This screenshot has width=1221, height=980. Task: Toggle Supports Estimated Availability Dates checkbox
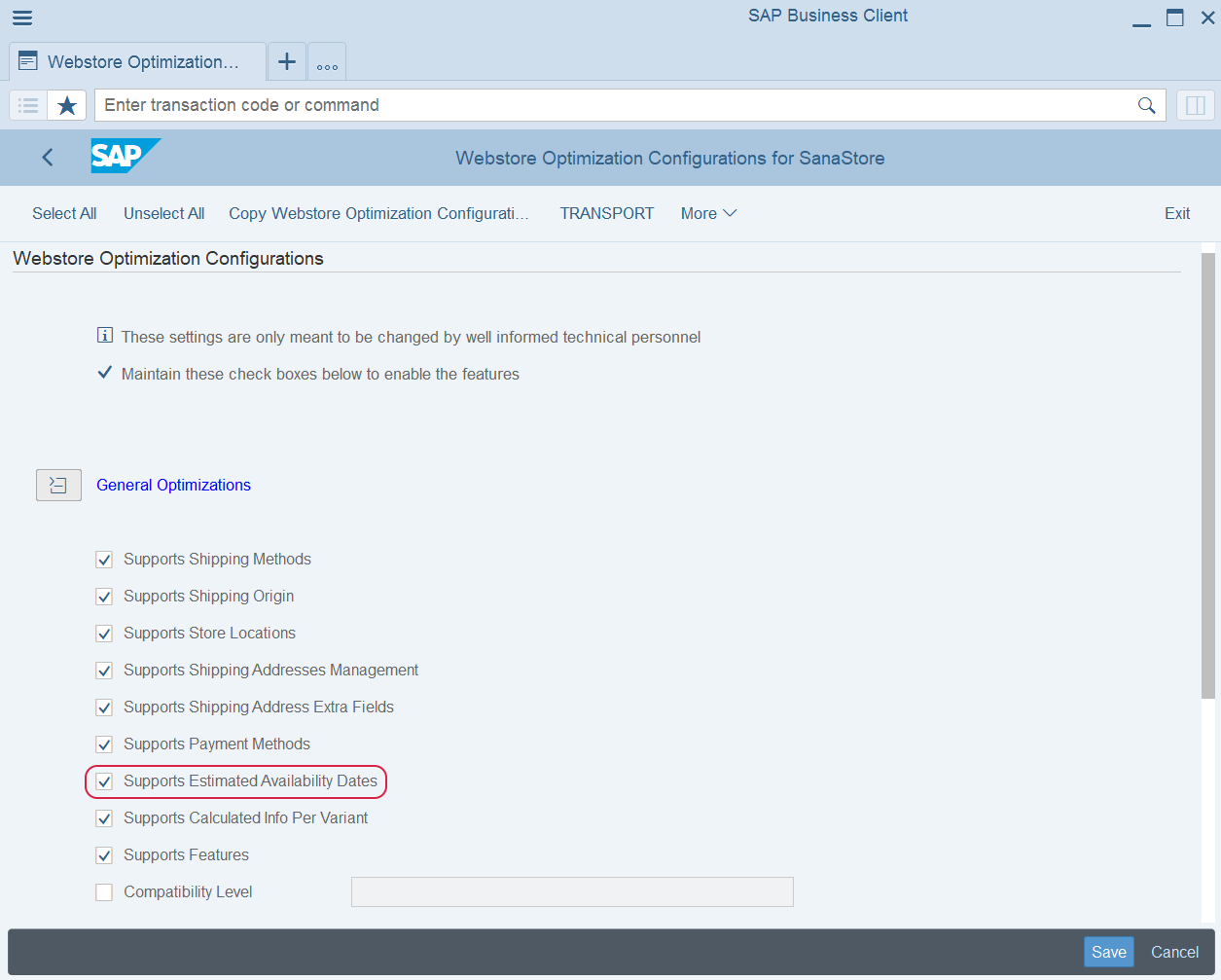tap(104, 781)
